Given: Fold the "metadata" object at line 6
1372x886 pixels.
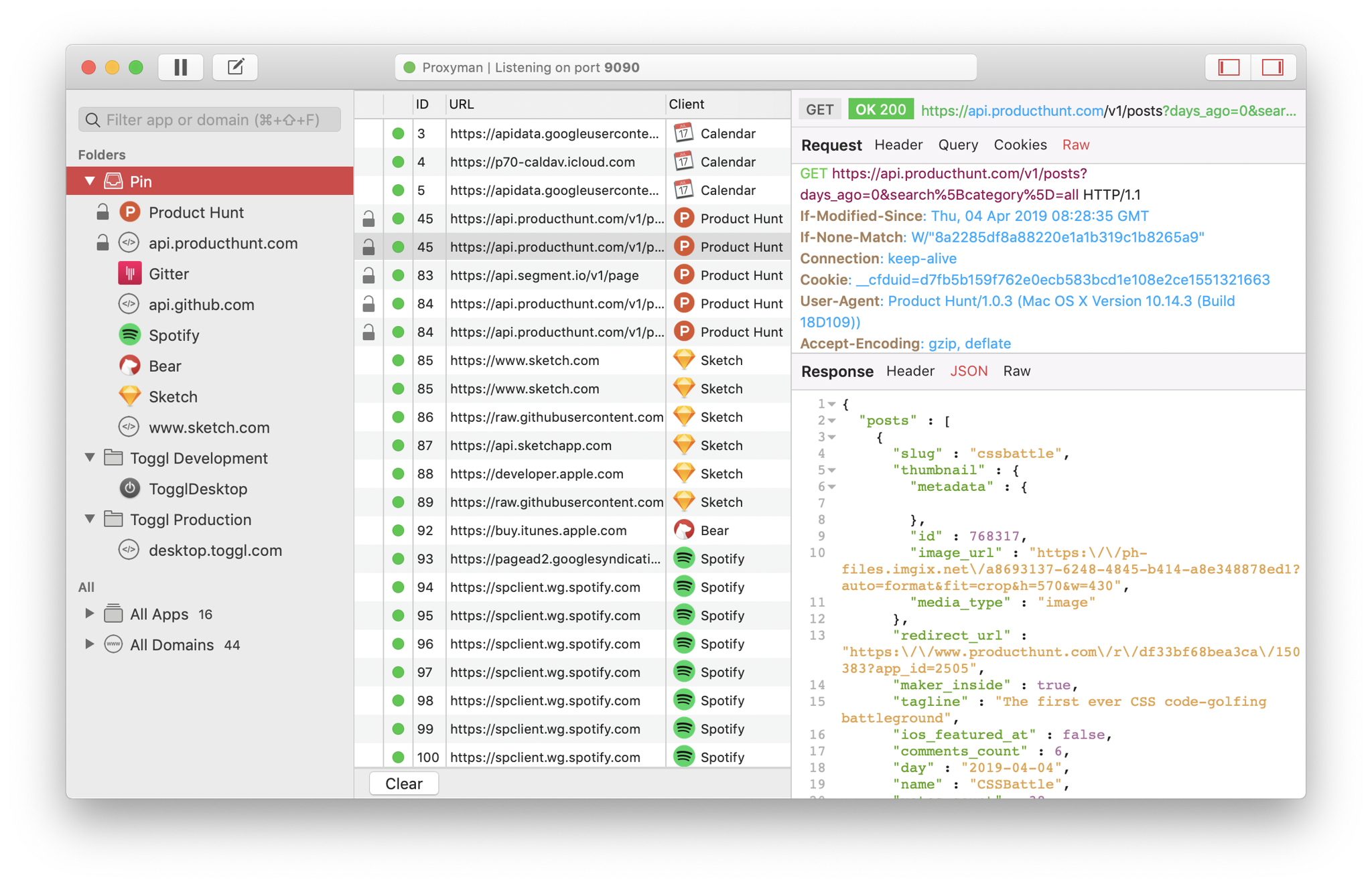Looking at the screenshot, I should point(831,487).
